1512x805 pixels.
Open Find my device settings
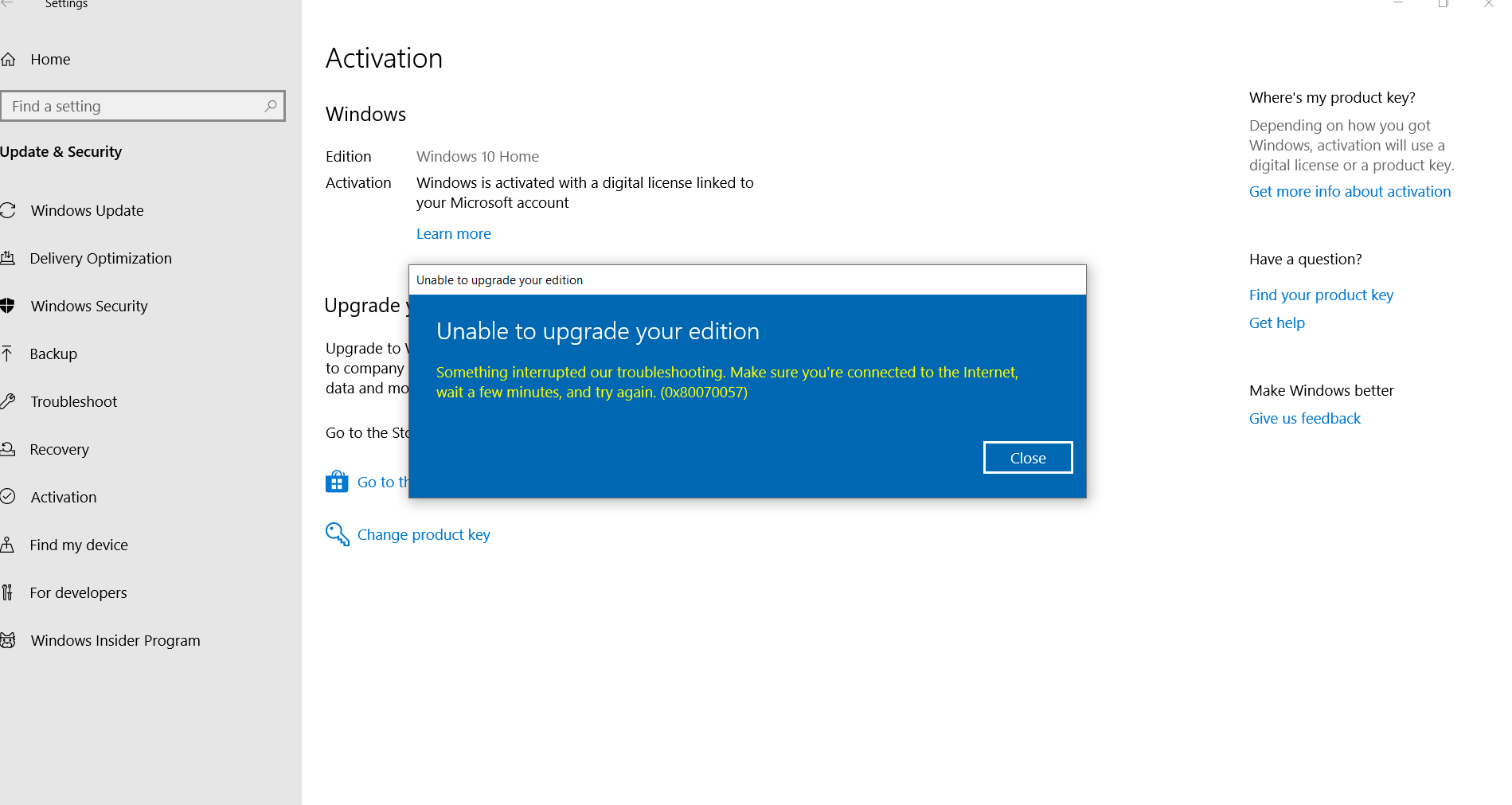(x=79, y=545)
